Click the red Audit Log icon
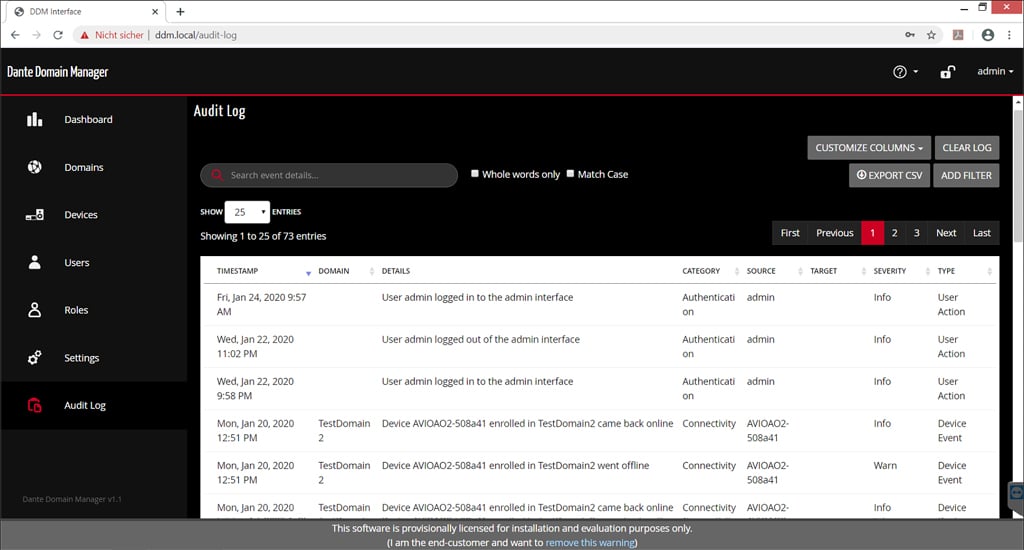 coord(35,405)
